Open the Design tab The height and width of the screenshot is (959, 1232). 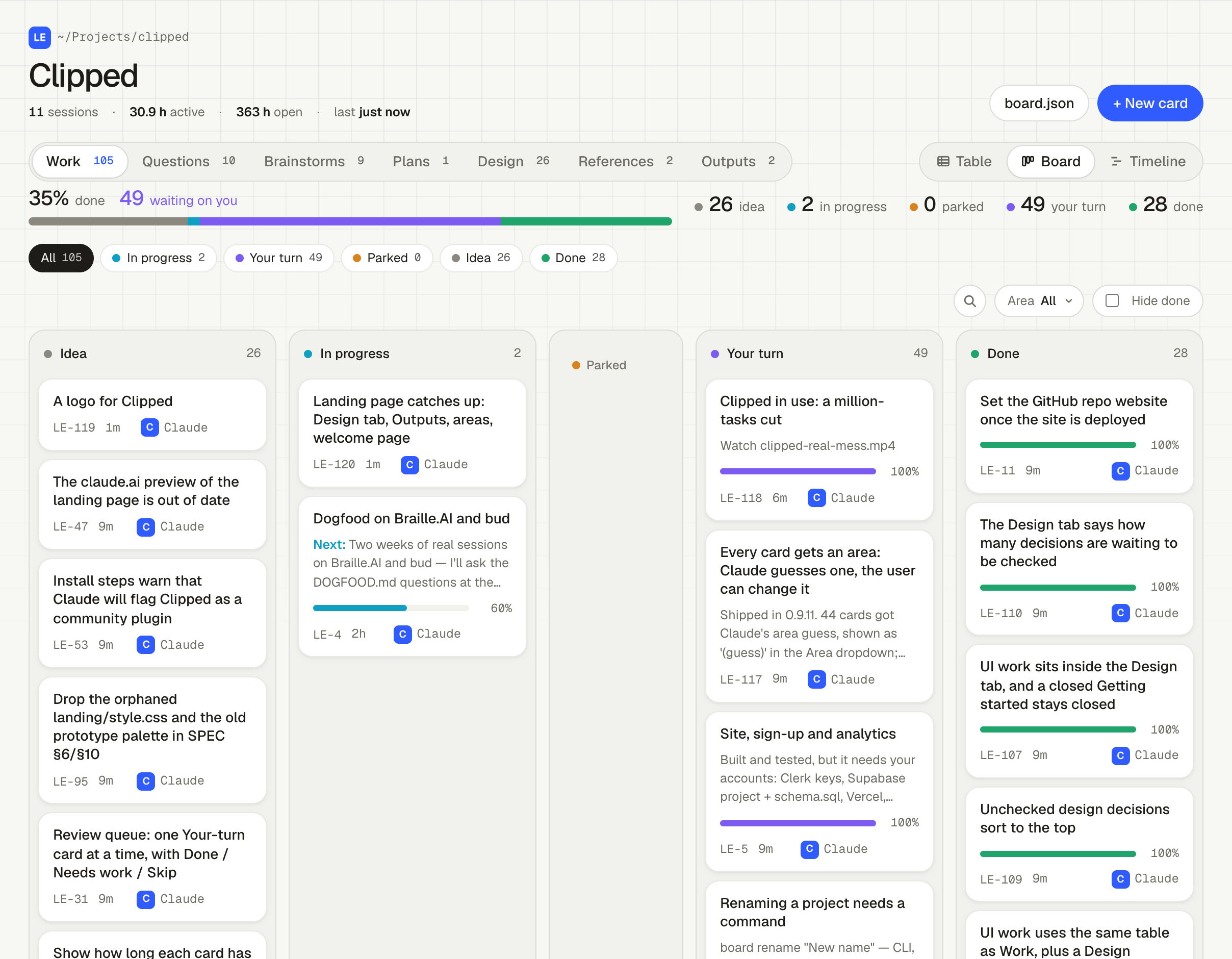(x=514, y=161)
